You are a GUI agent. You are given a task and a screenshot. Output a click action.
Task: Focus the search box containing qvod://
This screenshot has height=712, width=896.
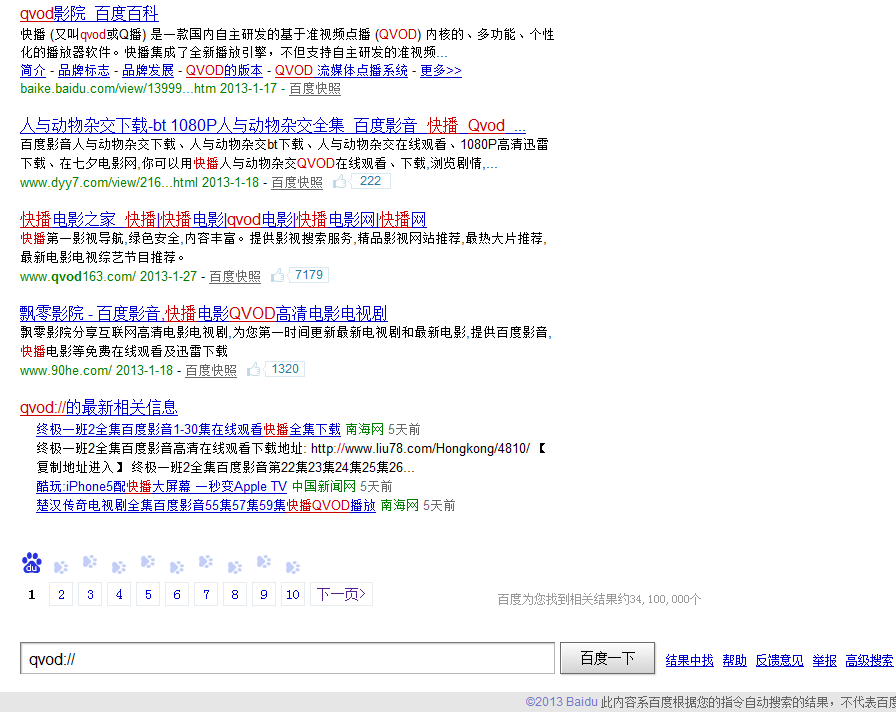[287, 658]
